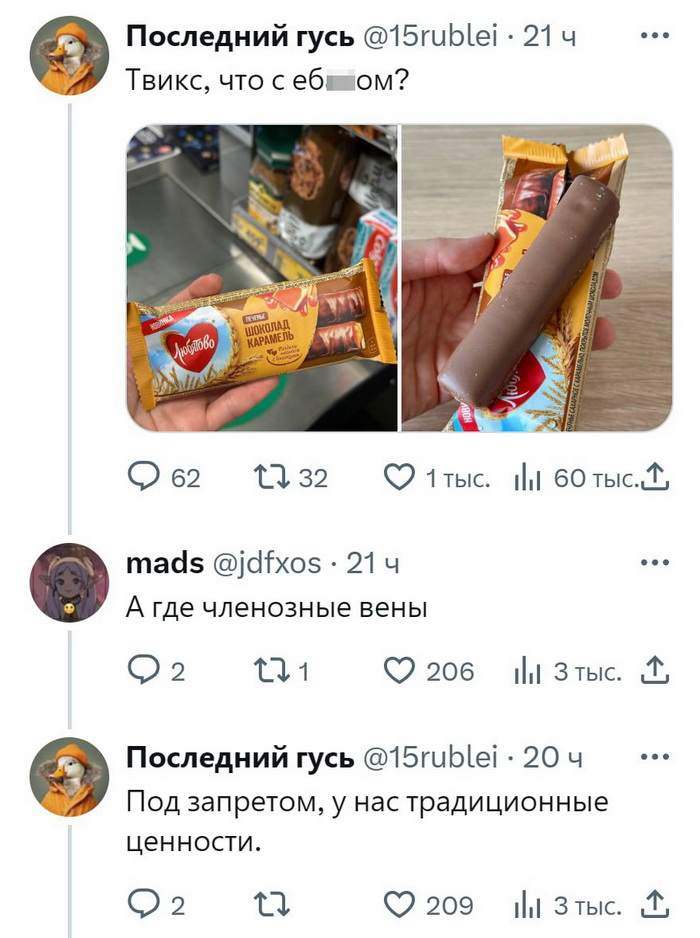Like the last reply with 209 likes
The height and width of the screenshot is (938, 700).
[x=428, y=904]
